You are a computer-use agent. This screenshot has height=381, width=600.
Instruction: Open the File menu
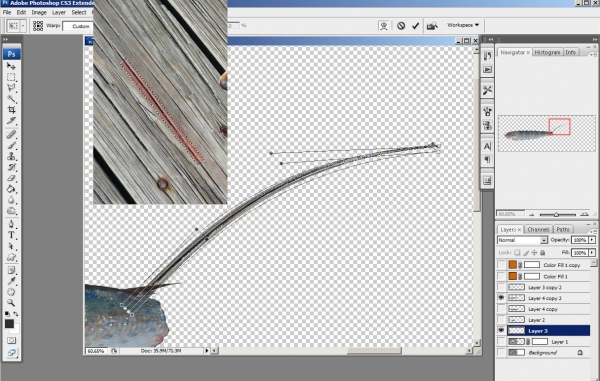click(7, 12)
